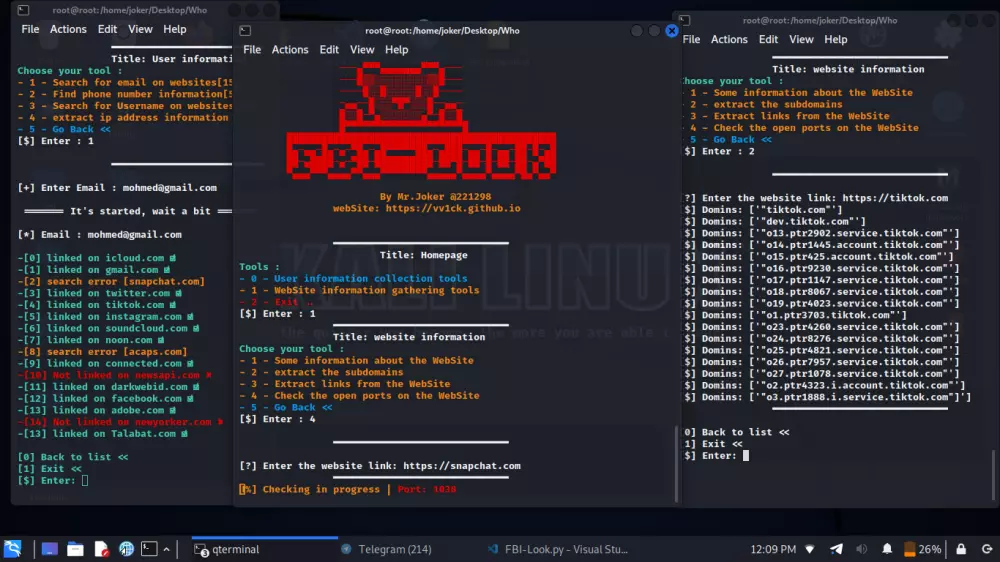Maximize the middle terminal window

tap(654, 31)
